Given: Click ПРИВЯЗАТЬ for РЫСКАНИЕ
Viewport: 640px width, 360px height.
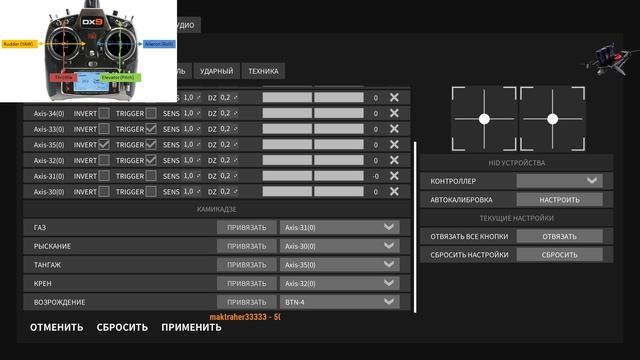Looking at the screenshot, I should pos(247,246).
